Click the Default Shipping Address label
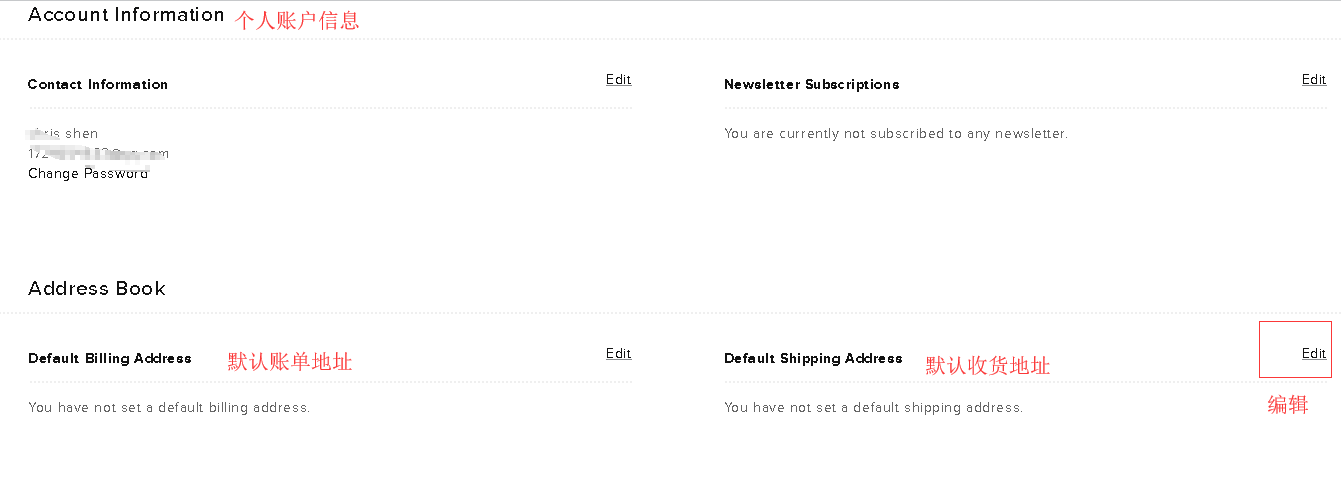This screenshot has width=1341, height=483. point(813,359)
